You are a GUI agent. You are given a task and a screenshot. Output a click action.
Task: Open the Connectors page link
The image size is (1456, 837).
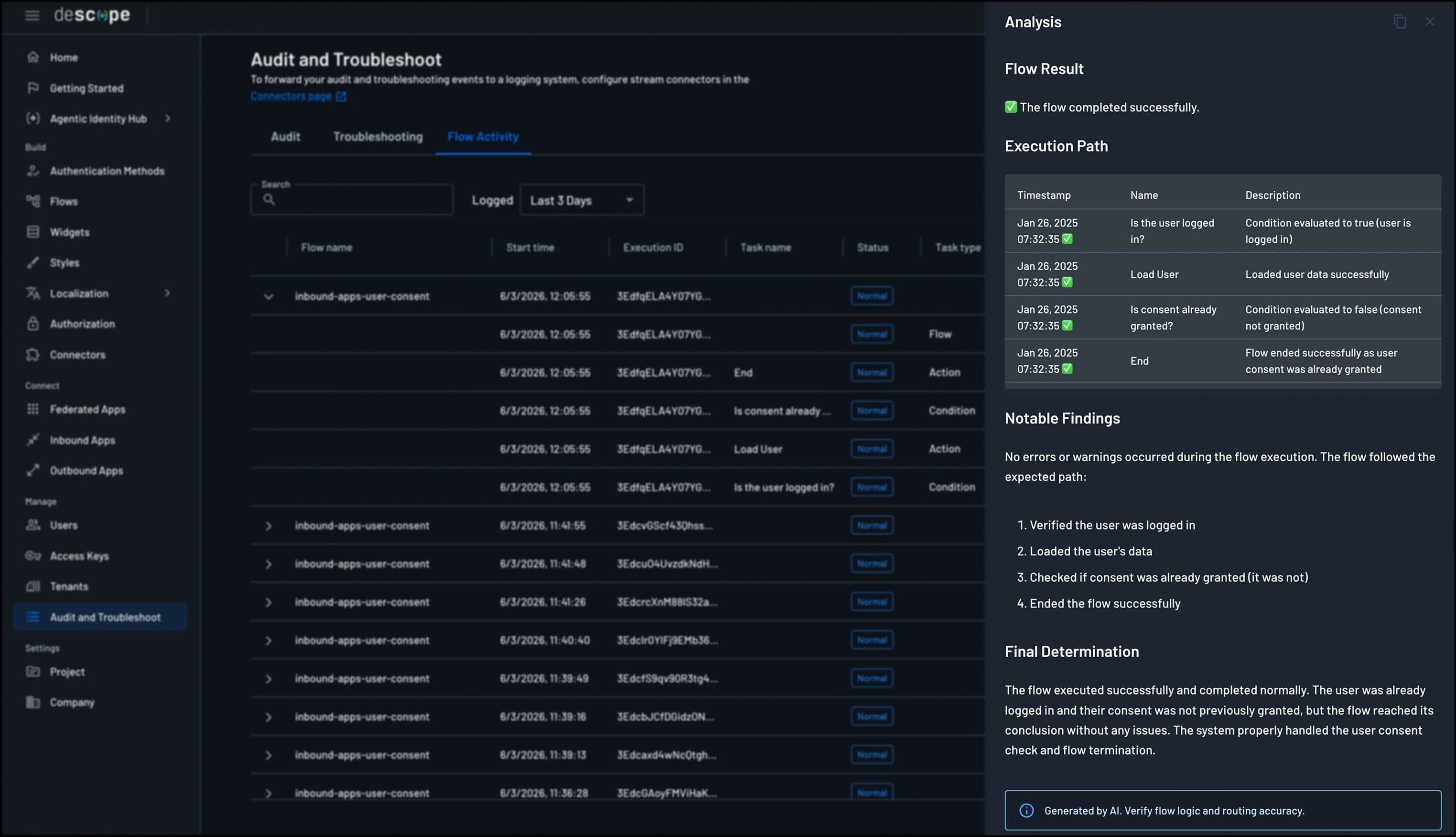pyautogui.click(x=298, y=96)
